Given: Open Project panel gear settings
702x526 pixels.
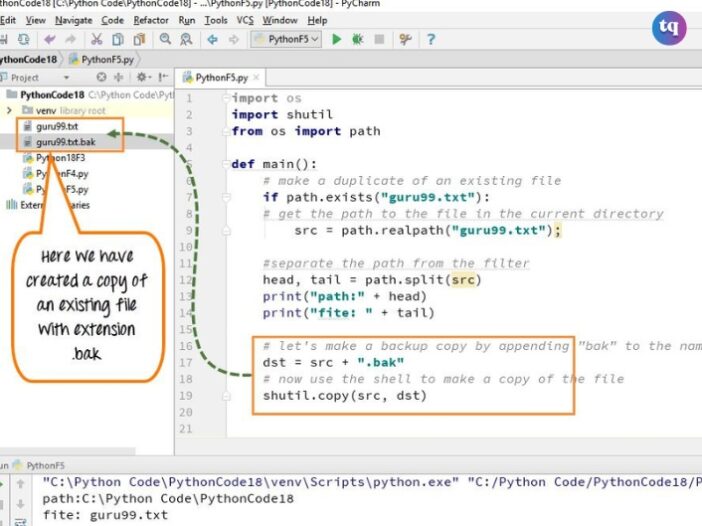Looking at the screenshot, I should coord(142,77).
